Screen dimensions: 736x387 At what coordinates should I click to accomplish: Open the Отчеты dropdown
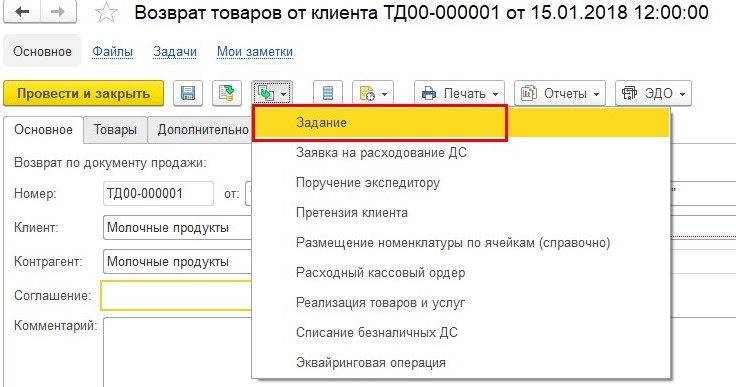[560, 93]
